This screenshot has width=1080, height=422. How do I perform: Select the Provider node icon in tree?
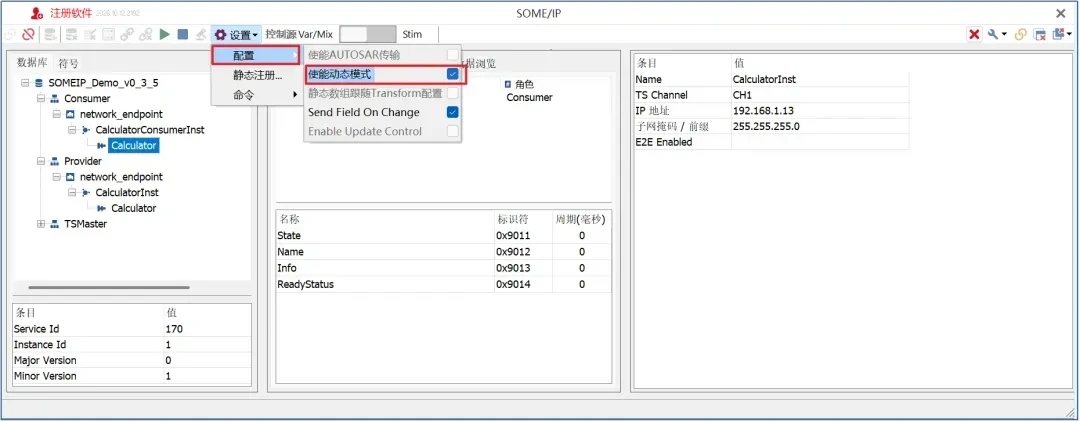(54, 161)
